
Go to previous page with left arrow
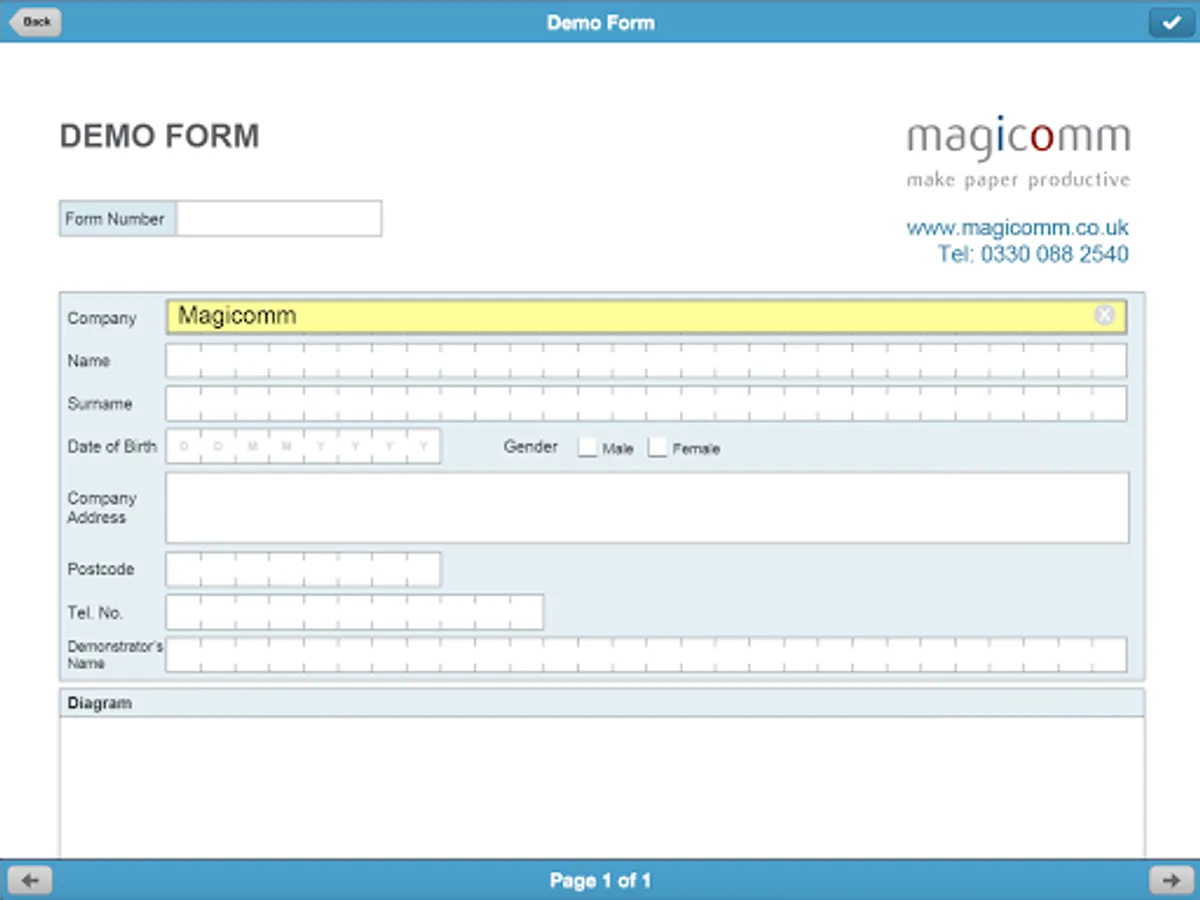coord(30,880)
